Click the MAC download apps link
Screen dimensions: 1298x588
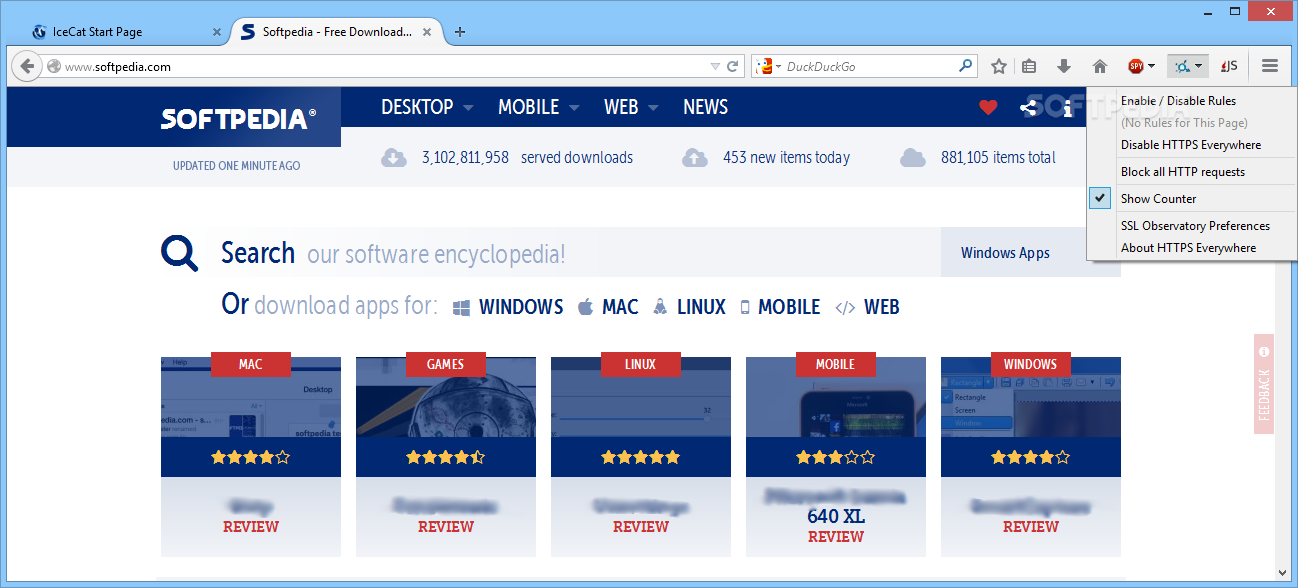(x=607, y=307)
